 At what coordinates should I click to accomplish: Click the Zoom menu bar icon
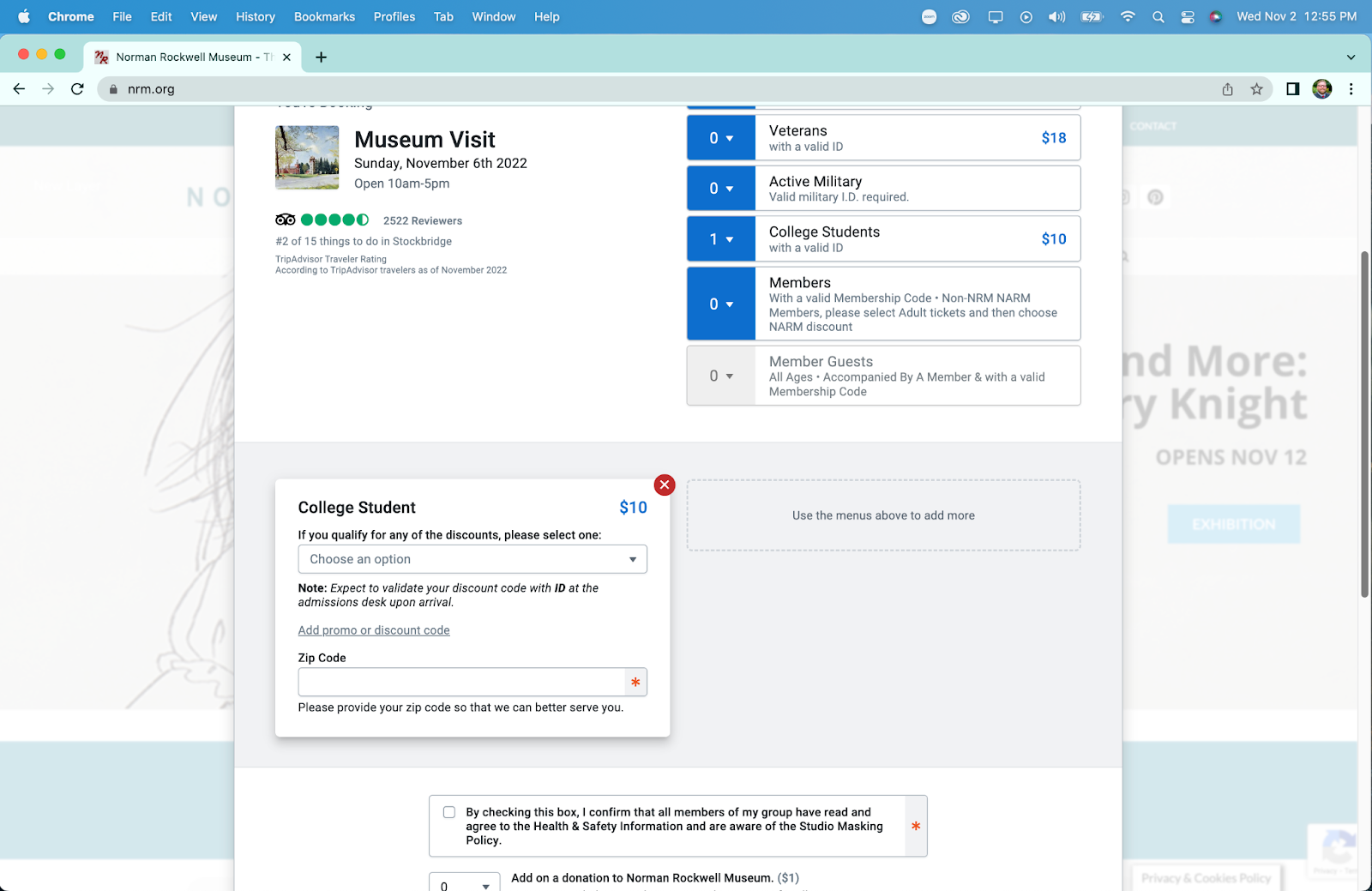(x=929, y=16)
